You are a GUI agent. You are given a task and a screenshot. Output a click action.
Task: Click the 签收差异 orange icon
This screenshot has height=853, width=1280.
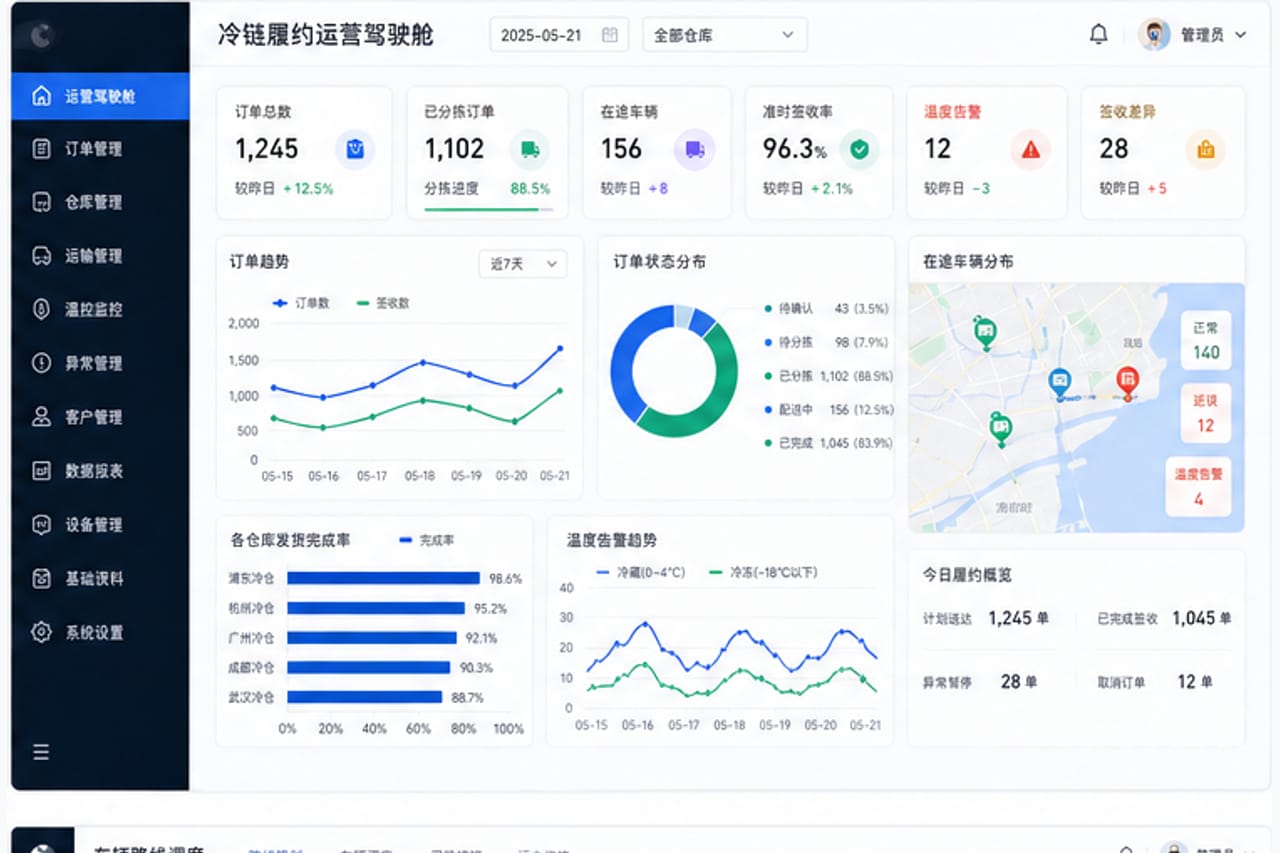[x=1205, y=149]
